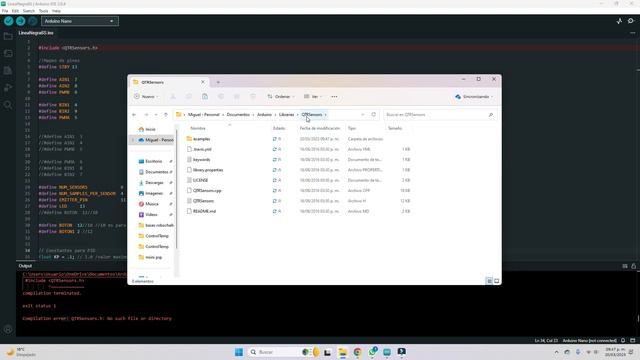Open the Sincronizando OneDrive status dropdown
This screenshot has width=640, height=360.
[x=474, y=97]
